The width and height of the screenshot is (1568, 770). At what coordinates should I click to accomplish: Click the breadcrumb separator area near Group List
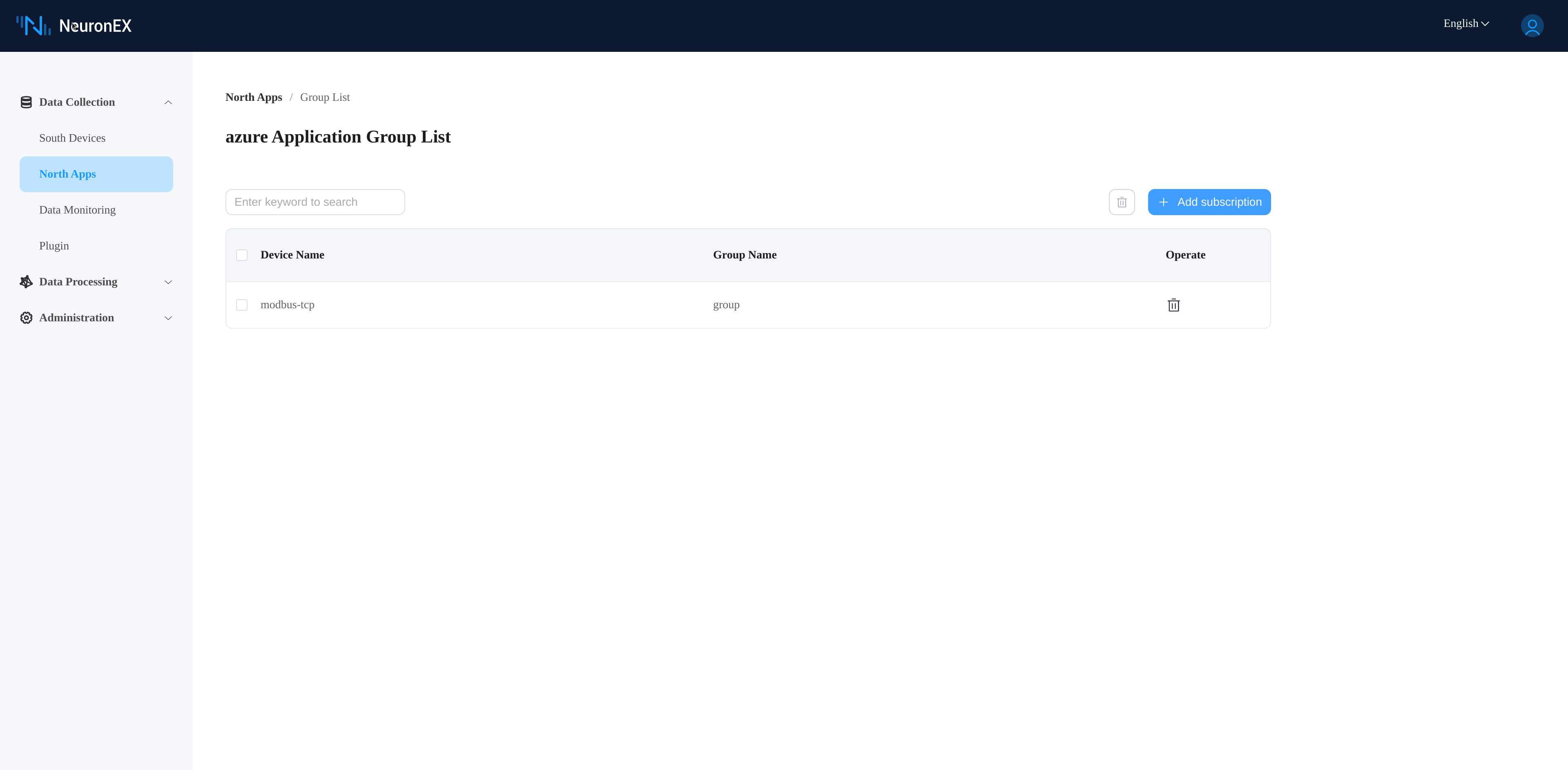point(292,97)
